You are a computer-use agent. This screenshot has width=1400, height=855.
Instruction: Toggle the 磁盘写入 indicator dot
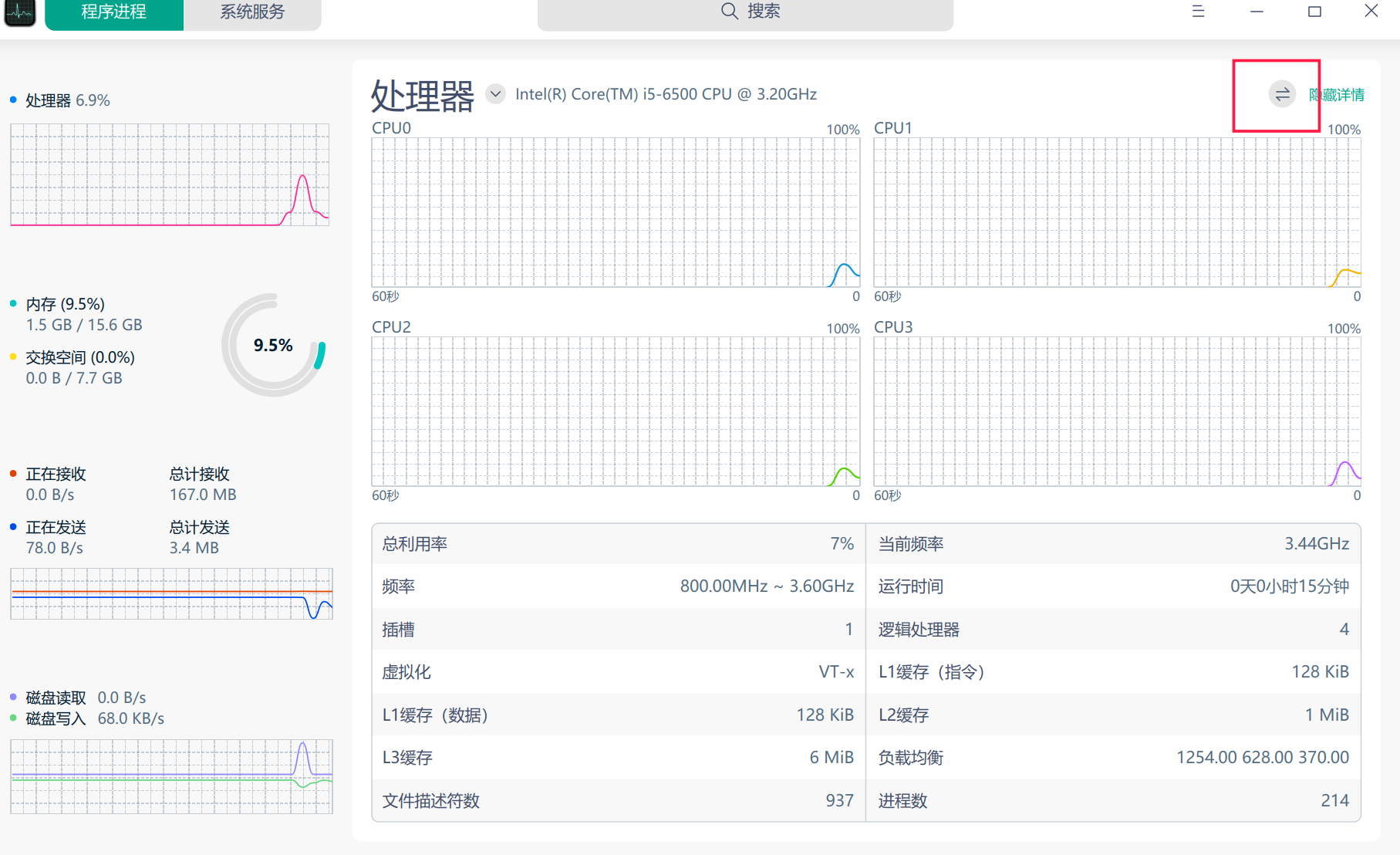click(12, 718)
